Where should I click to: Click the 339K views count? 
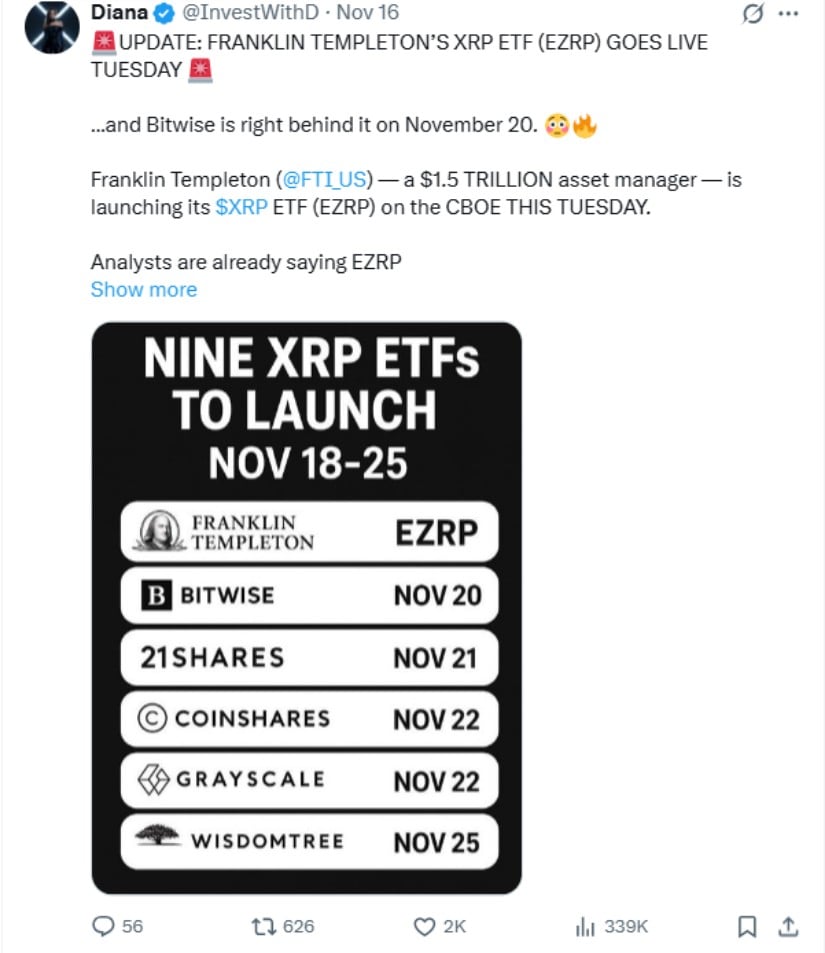626,927
